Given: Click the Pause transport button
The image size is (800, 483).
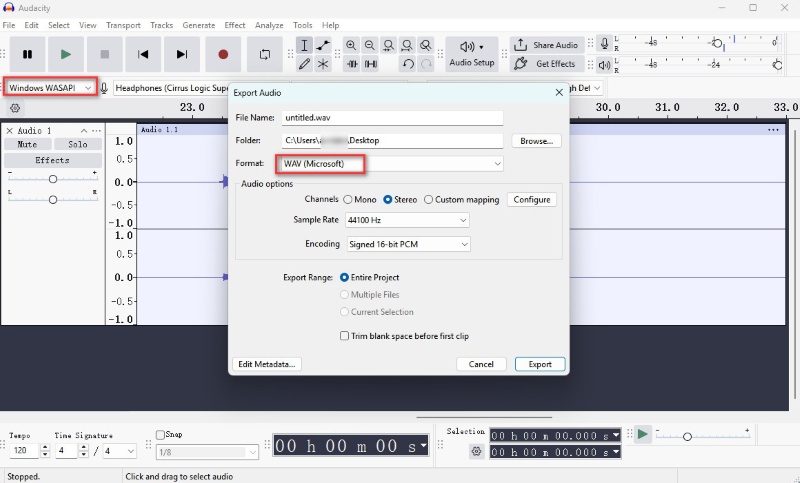Looking at the screenshot, I should (x=28, y=54).
